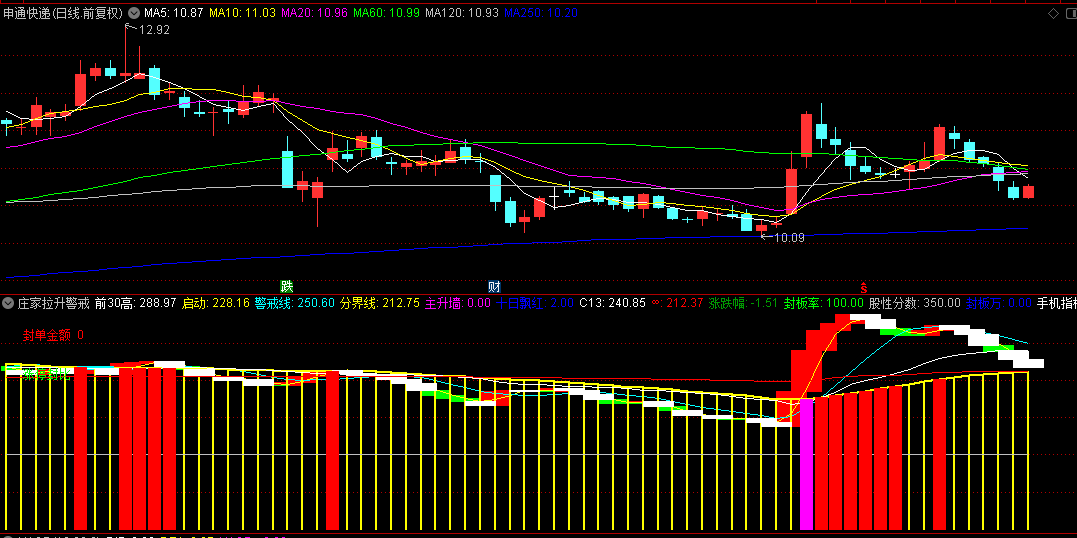Click the 申通快递(日线.前复权) chart title

[63, 13]
